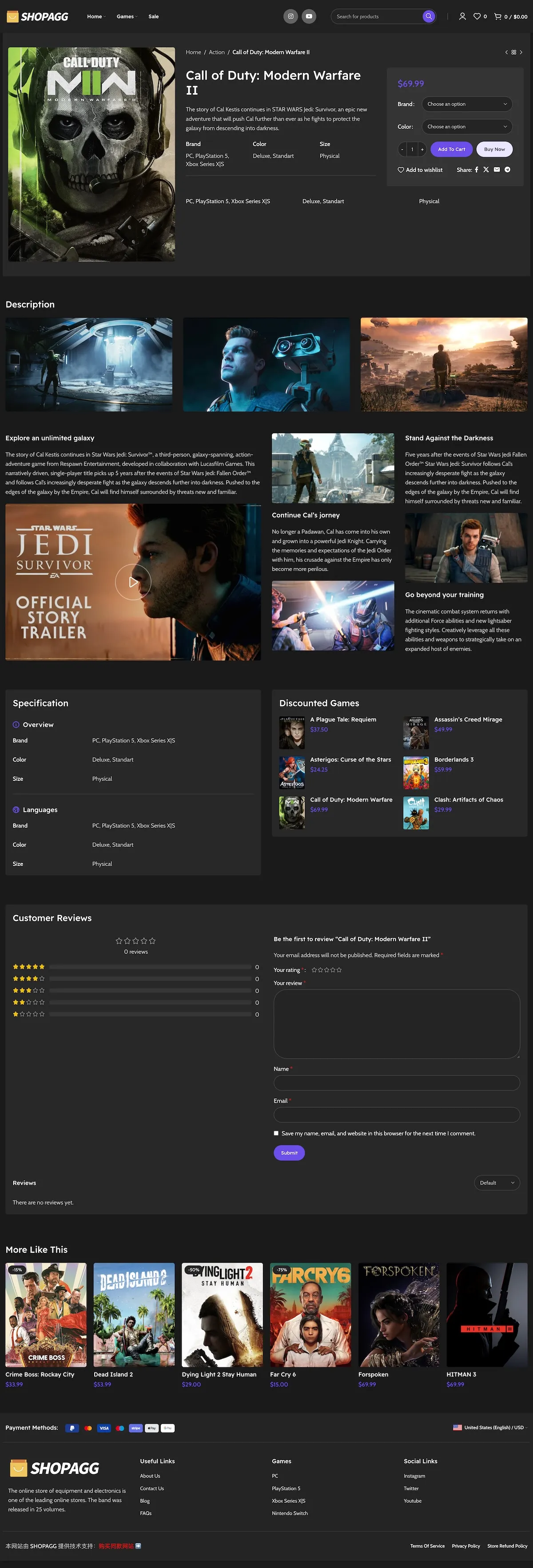Click the Google Pay payment icon
Screen dimensions: 533x1568
click(167, 1428)
